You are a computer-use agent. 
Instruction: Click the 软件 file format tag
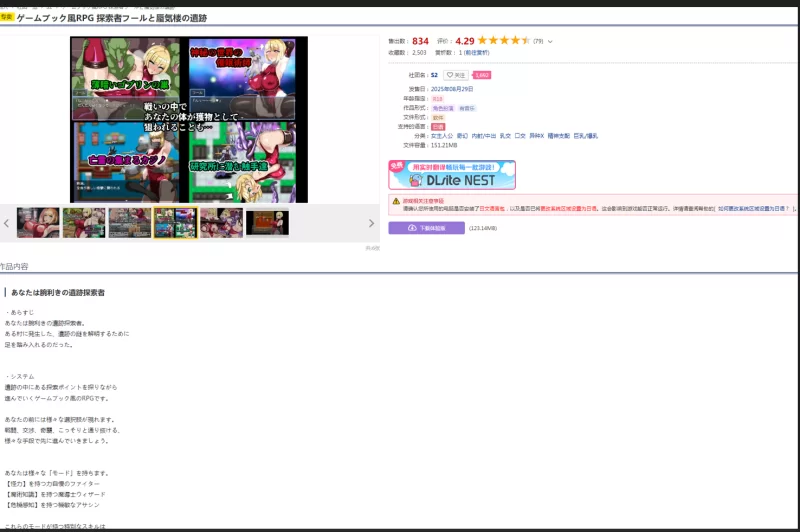point(438,117)
